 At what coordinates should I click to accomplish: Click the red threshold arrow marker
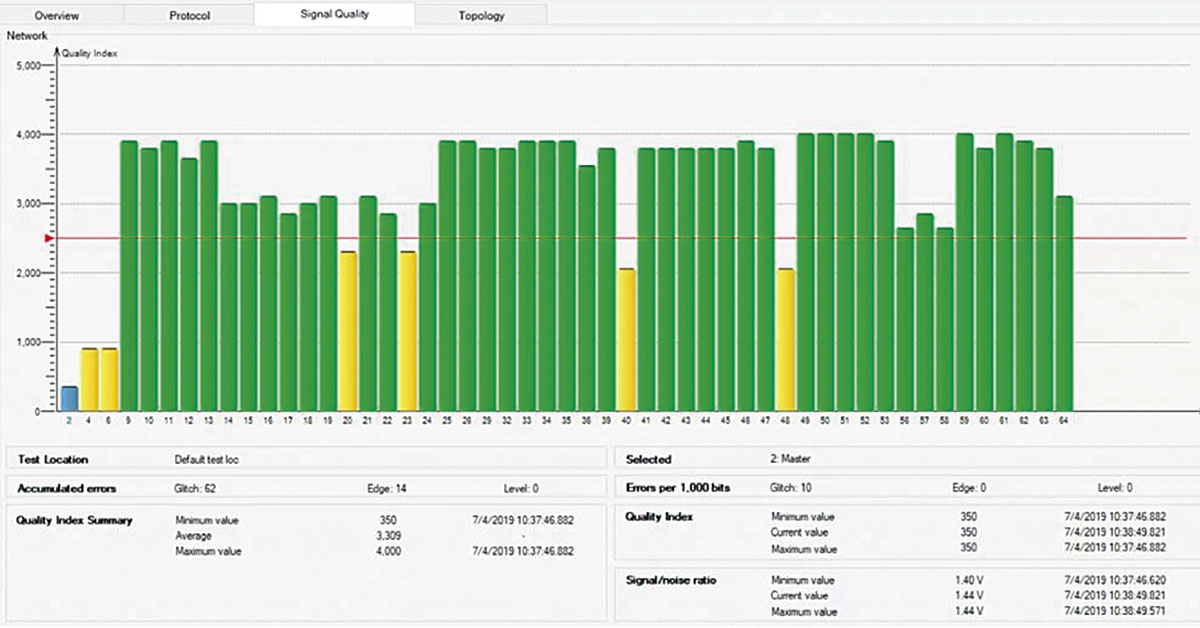pyautogui.click(x=46, y=238)
